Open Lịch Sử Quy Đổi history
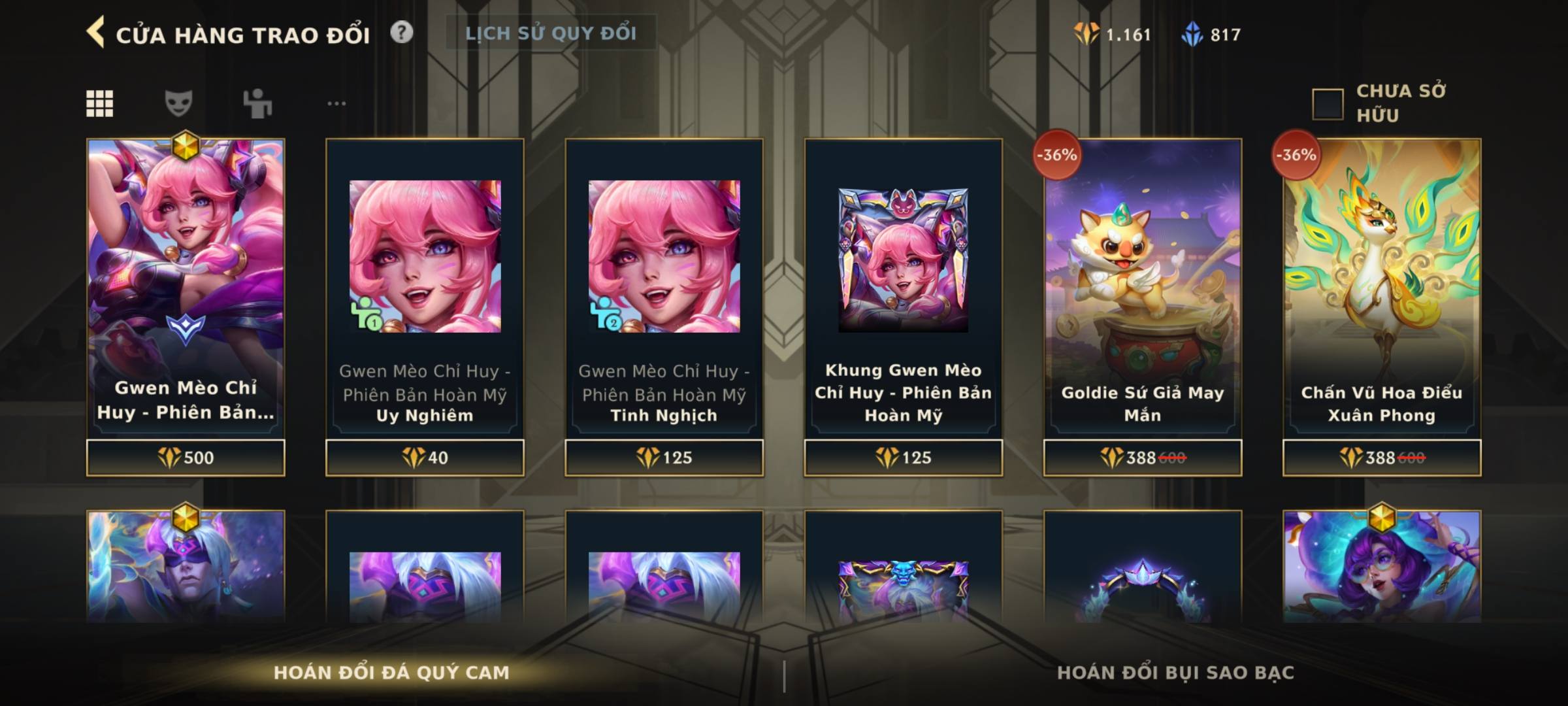This screenshot has height=706, width=1568. coord(551,33)
